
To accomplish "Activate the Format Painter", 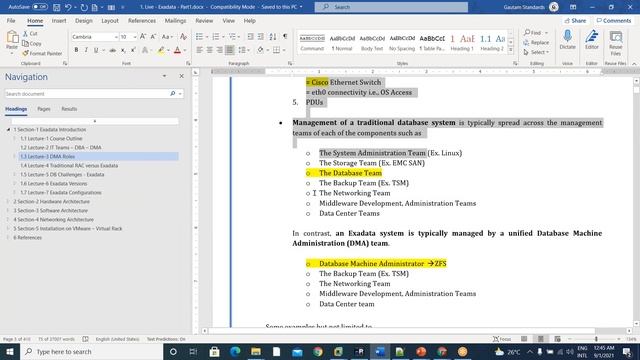I will pos(42,53).
